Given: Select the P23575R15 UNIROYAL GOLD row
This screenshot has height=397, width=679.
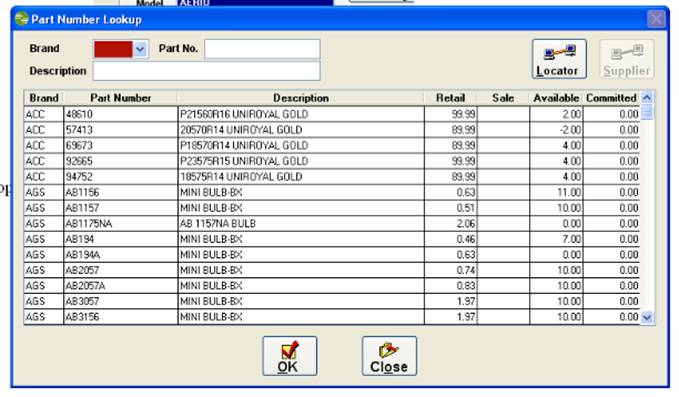Looking at the screenshot, I should [332, 161].
